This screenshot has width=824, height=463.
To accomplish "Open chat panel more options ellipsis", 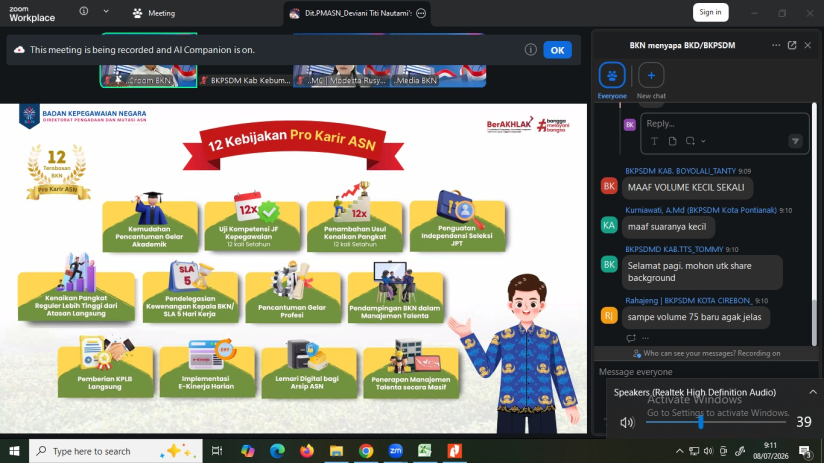I will (x=776, y=45).
